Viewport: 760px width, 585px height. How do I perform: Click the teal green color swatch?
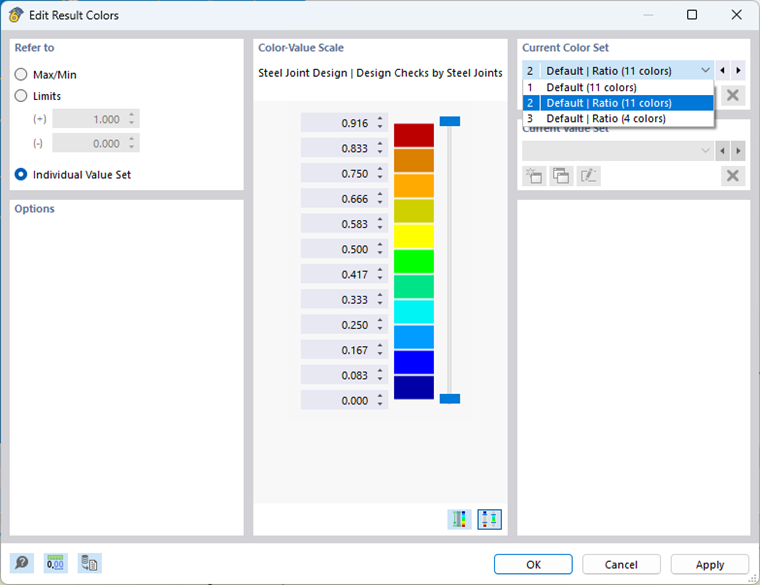tap(413, 287)
